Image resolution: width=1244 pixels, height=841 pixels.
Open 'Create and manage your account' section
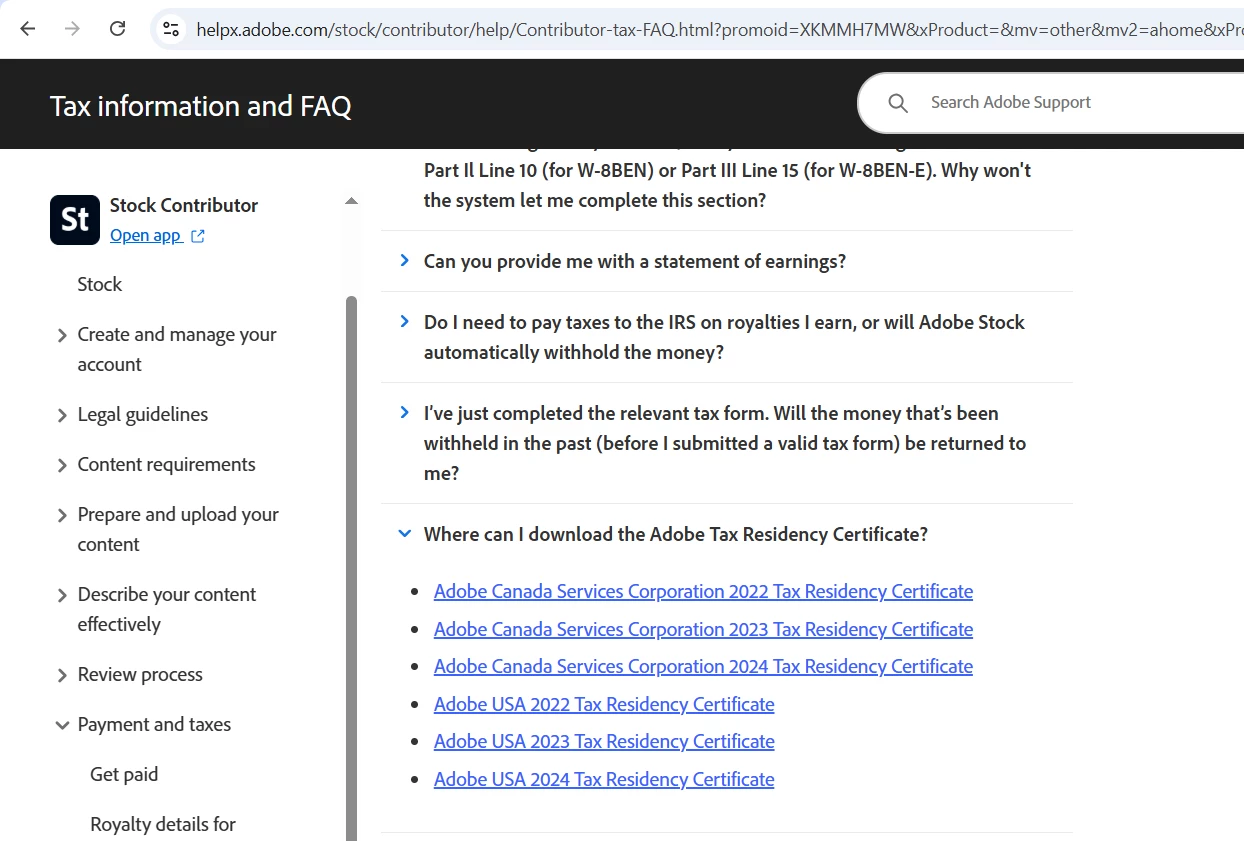(x=177, y=349)
